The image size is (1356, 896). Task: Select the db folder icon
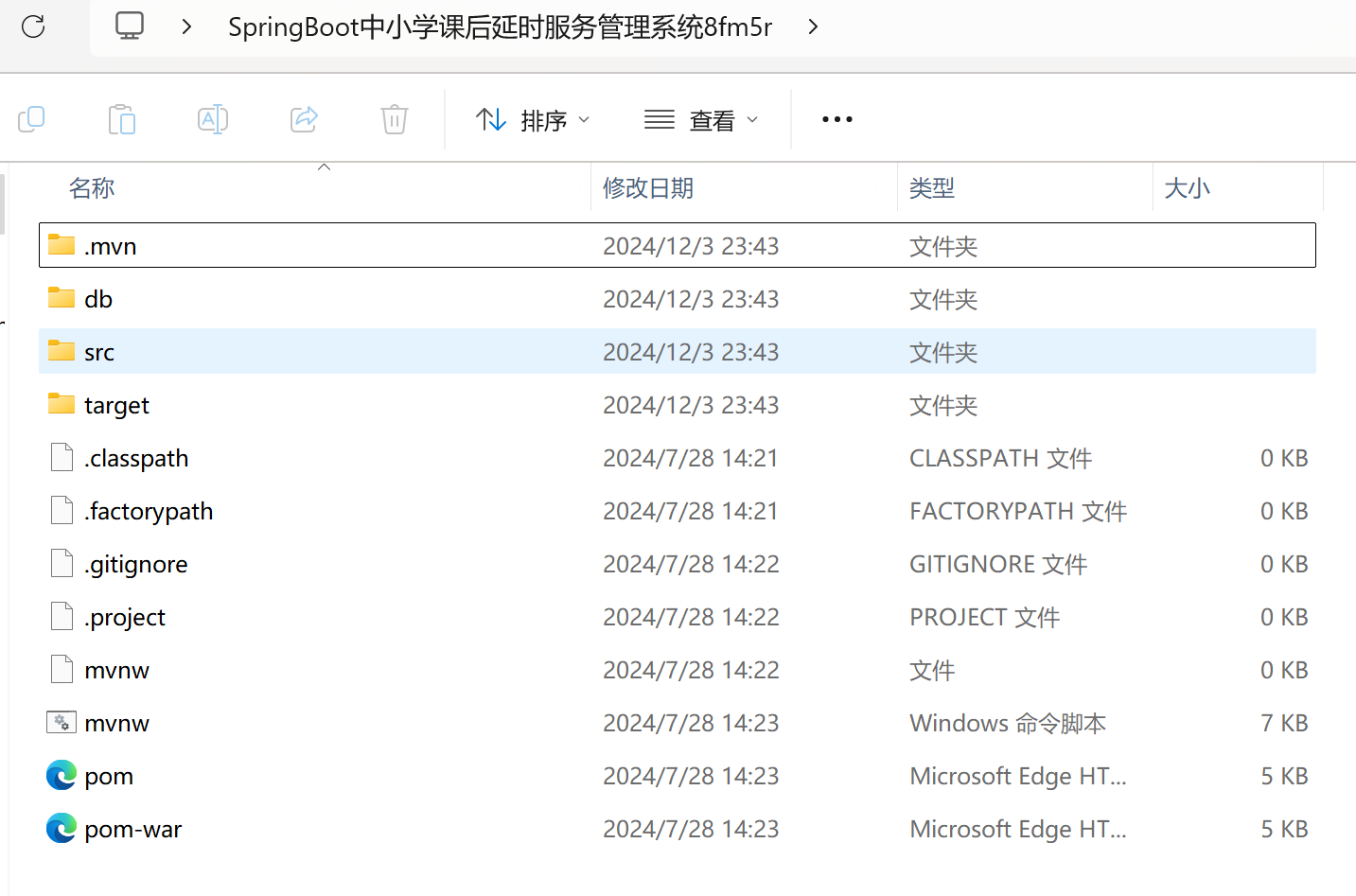(62, 298)
